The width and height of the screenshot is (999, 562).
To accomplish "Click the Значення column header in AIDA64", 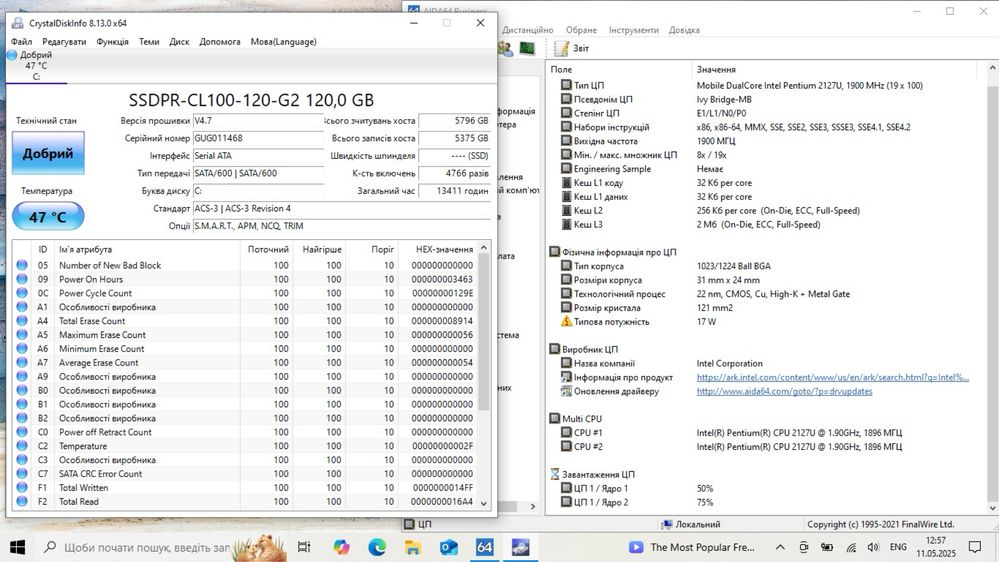I will point(716,69).
